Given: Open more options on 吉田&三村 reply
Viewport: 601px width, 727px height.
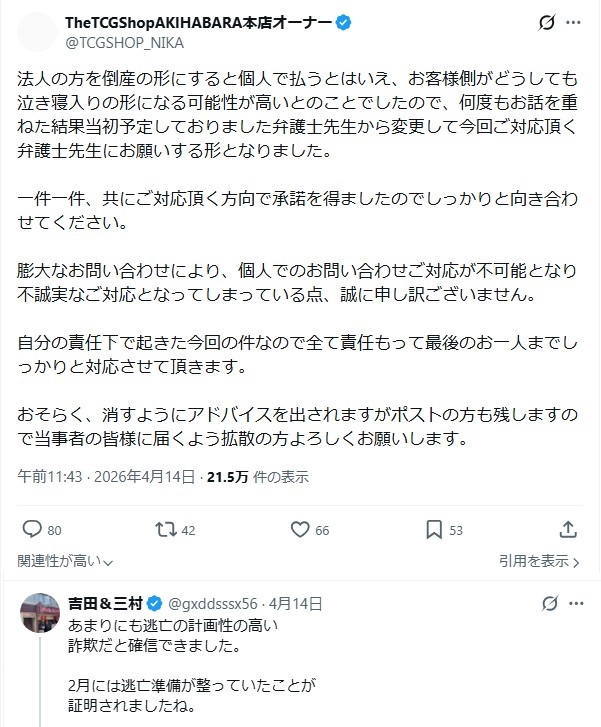Looking at the screenshot, I should click(x=577, y=603).
